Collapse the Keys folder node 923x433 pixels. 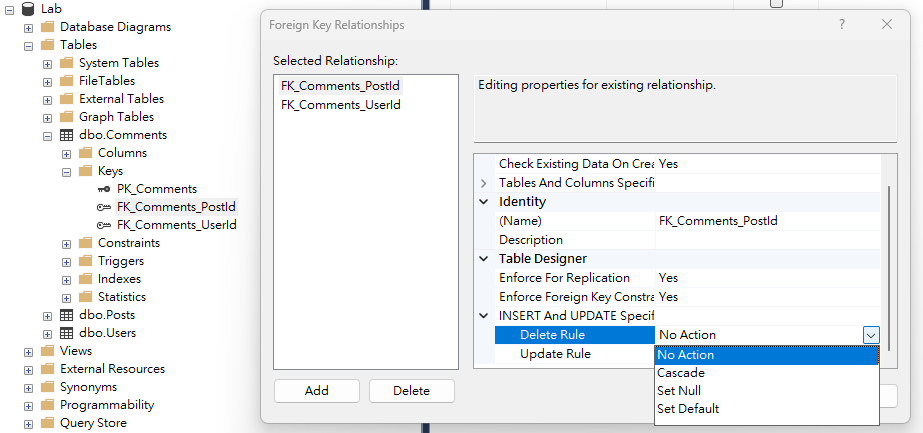pos(67,171)
